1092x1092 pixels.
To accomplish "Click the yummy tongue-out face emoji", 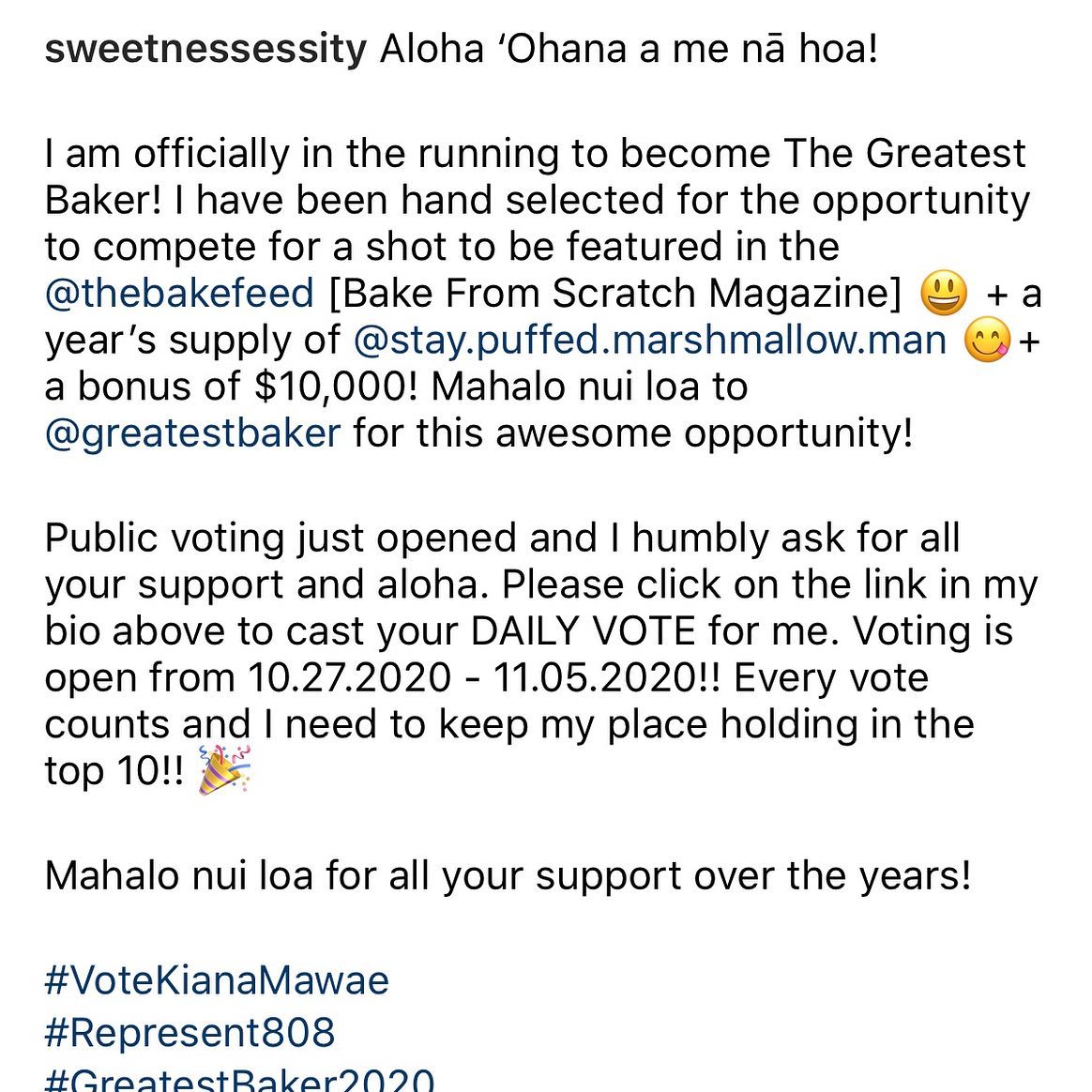I will [987, 340].
